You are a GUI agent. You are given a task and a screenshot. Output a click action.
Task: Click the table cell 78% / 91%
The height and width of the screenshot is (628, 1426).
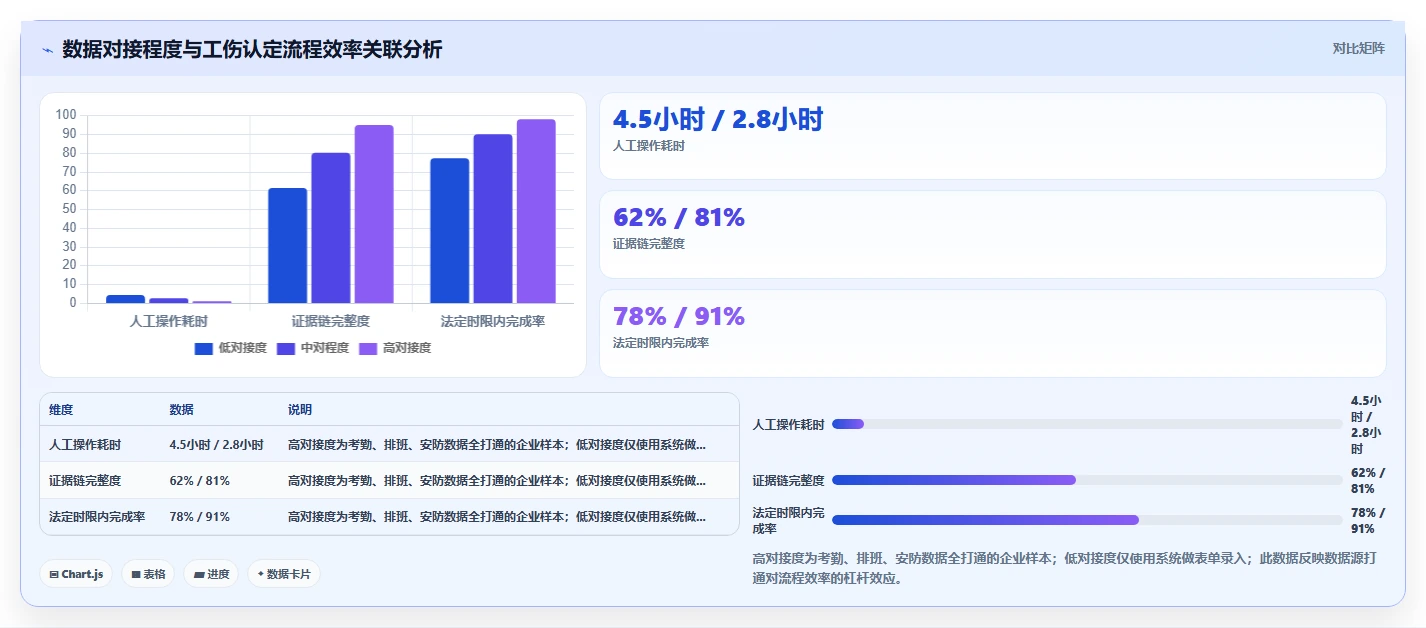point(200,517)
